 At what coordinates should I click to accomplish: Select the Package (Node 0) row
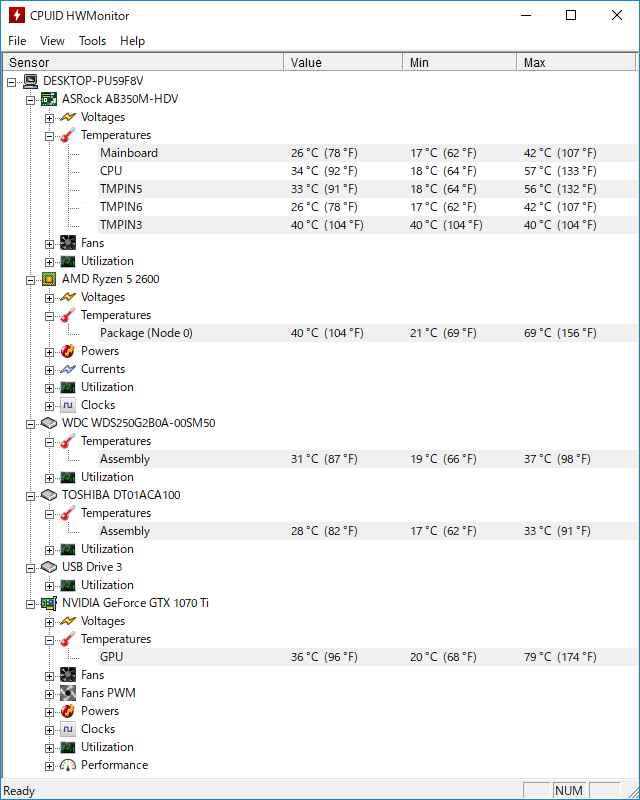(x=367, y=333)
